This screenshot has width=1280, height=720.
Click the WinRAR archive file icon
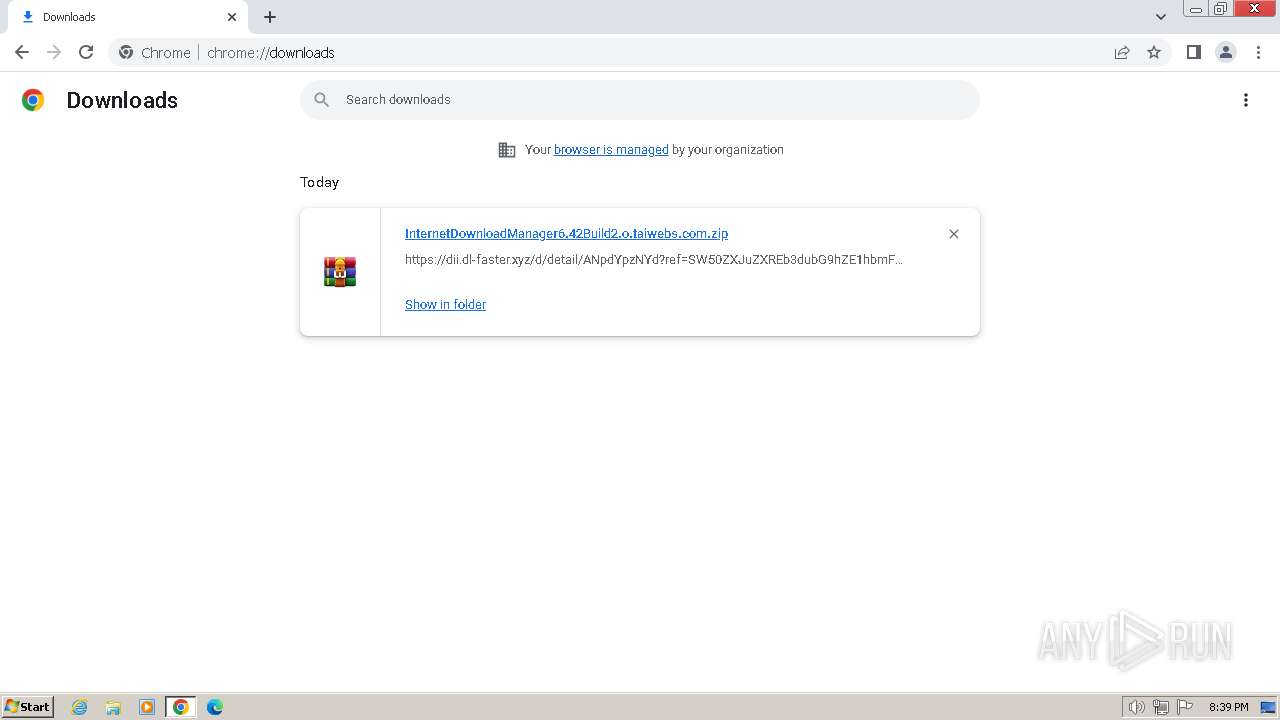340,272
